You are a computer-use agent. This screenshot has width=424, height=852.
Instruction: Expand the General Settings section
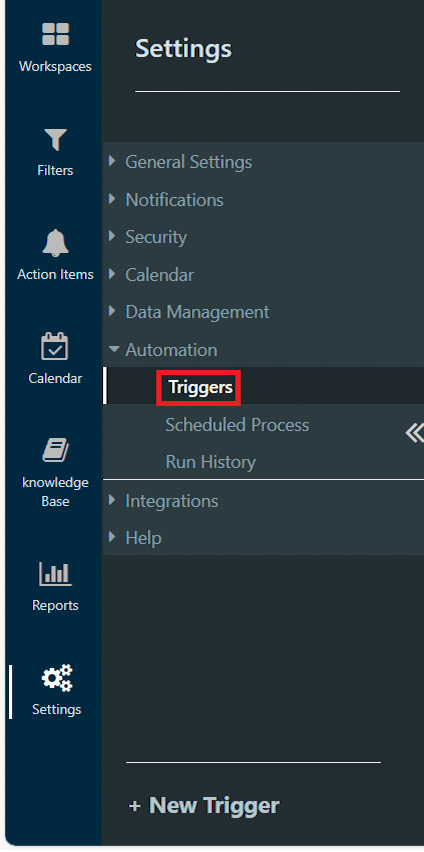click(x=264, y=162)
